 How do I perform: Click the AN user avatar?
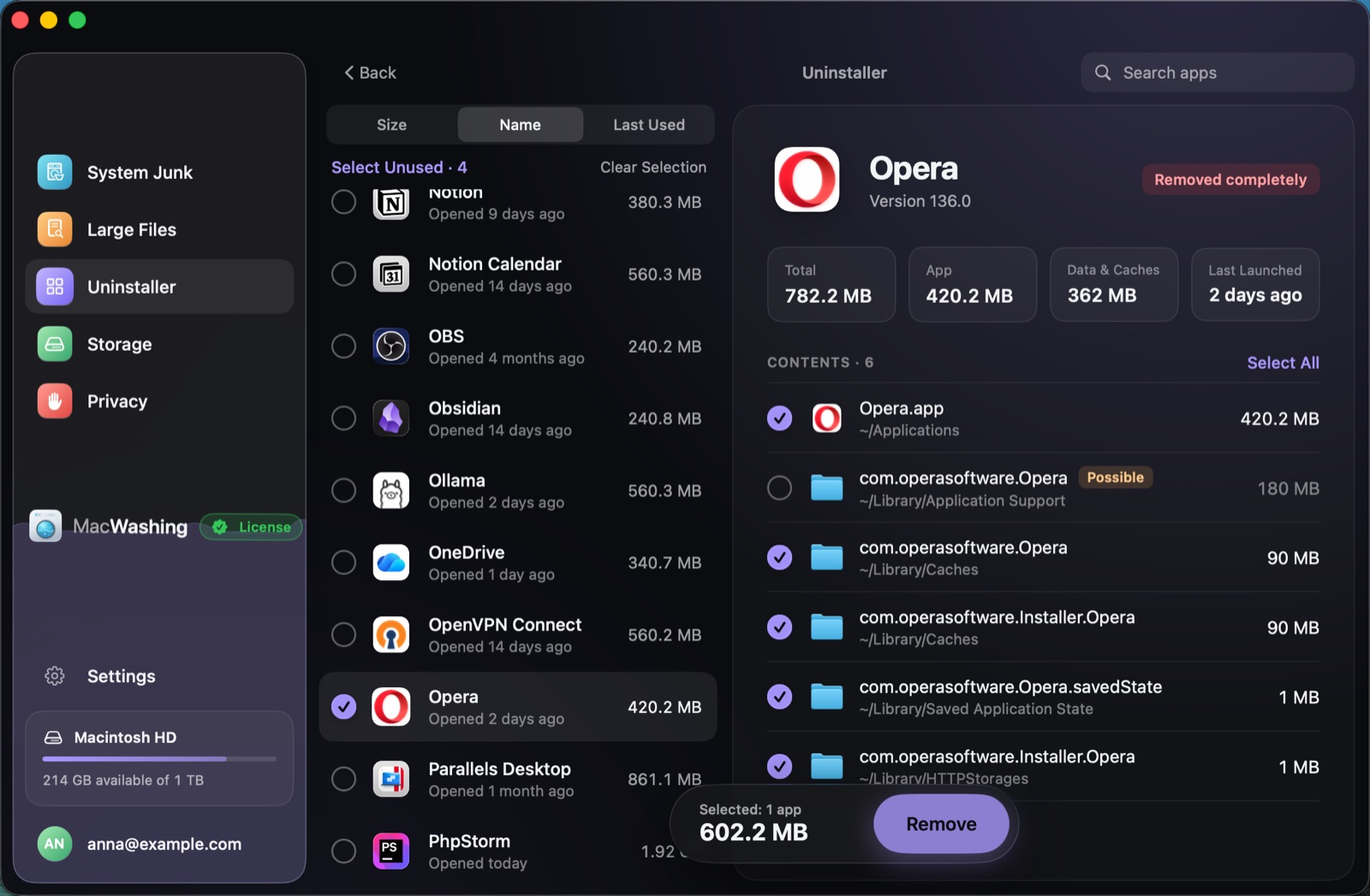[x=55, y=844]
